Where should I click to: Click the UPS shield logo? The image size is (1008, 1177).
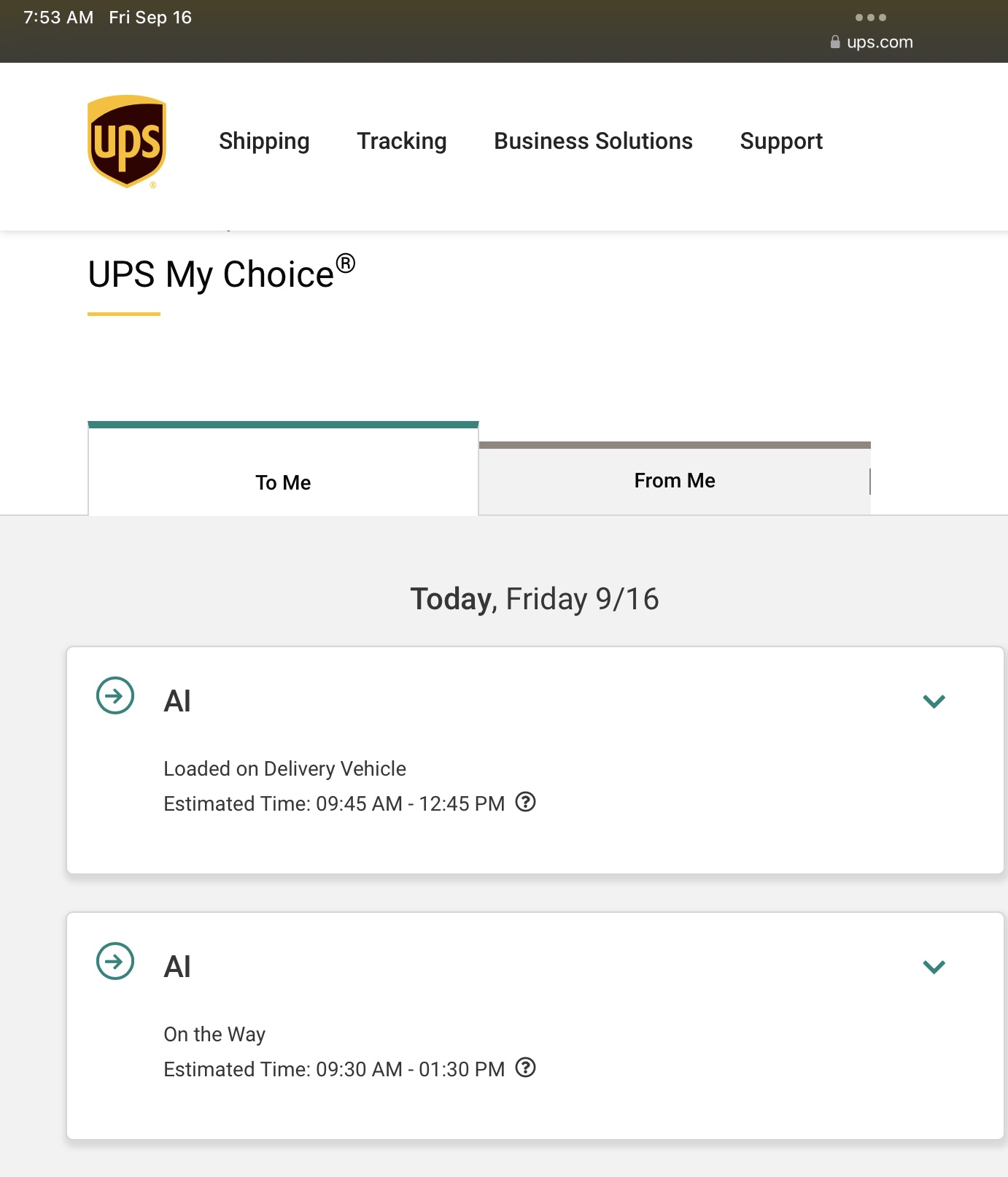point(127,142)
